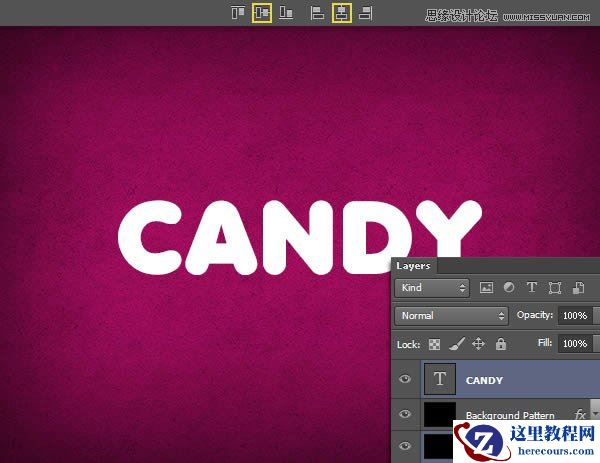Viewport: 600px width, 463px height.
Task: Toggle lock transparent pixels
Action: pos(434,344)
